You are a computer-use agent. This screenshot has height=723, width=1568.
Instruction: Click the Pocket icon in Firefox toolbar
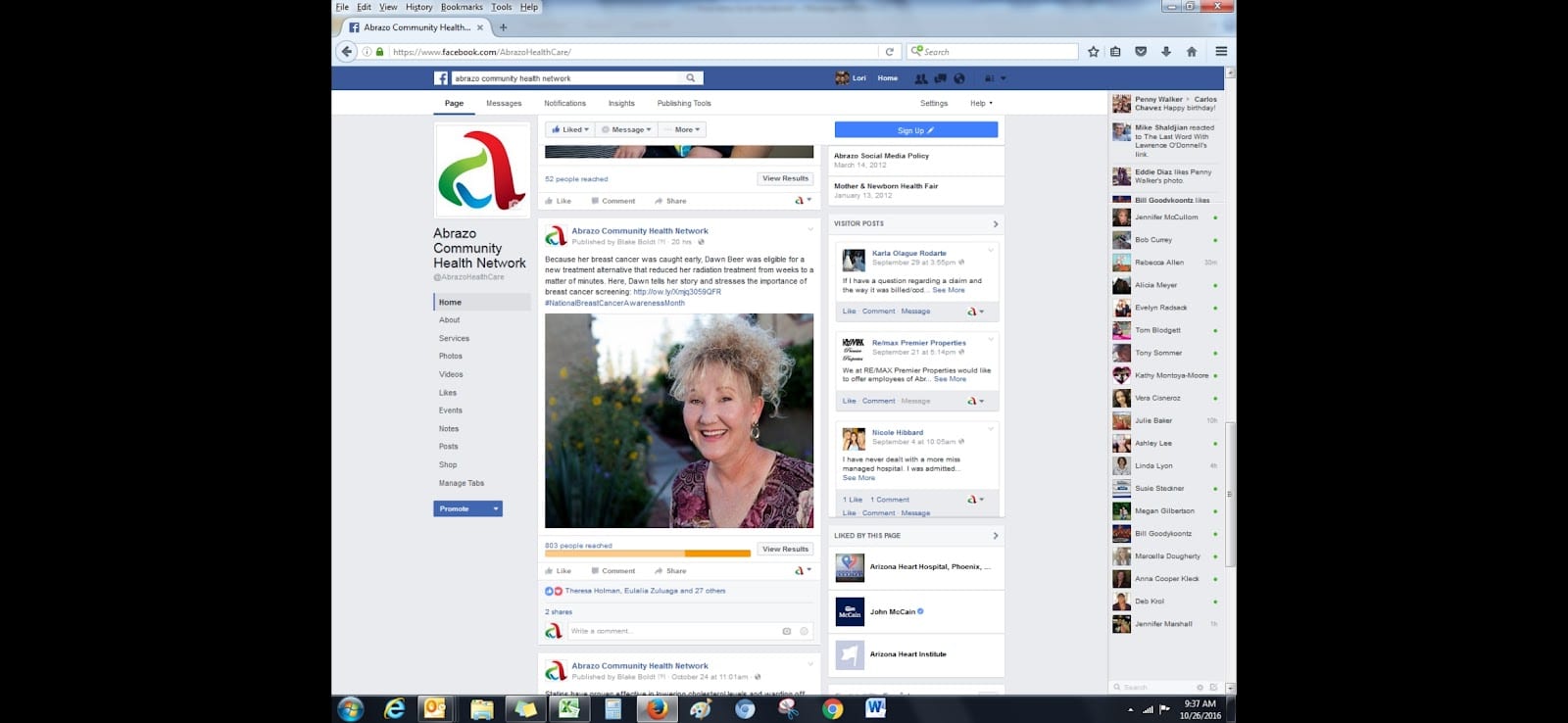[1141, 52]
